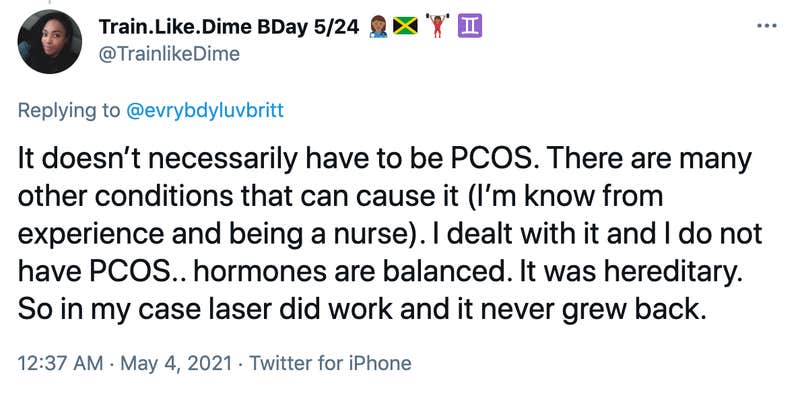The image size is (800, 393).
Task: Open the three-dot more options menu
Action: (x=766, y=26)
